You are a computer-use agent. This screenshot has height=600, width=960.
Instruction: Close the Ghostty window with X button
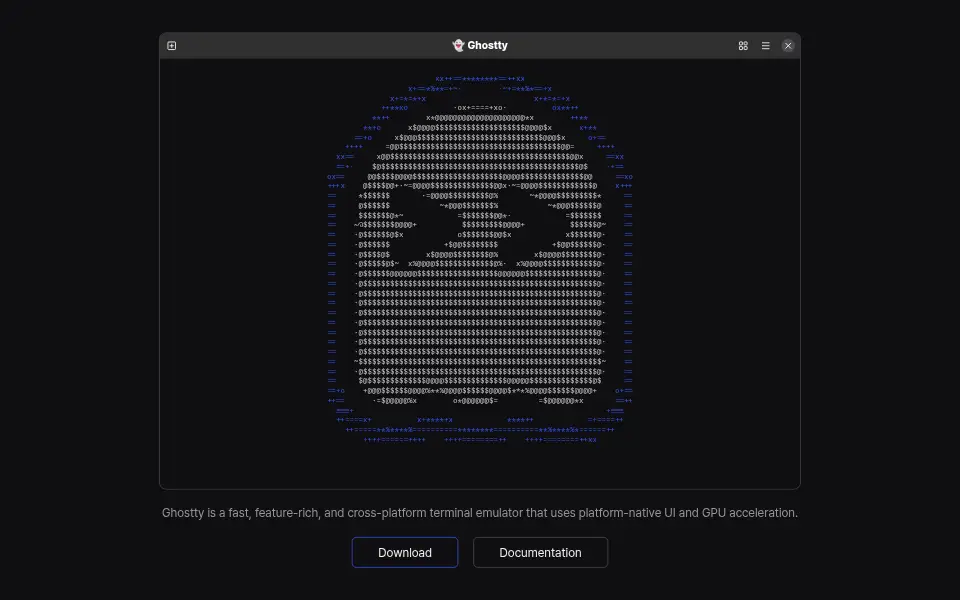point(788,46)
